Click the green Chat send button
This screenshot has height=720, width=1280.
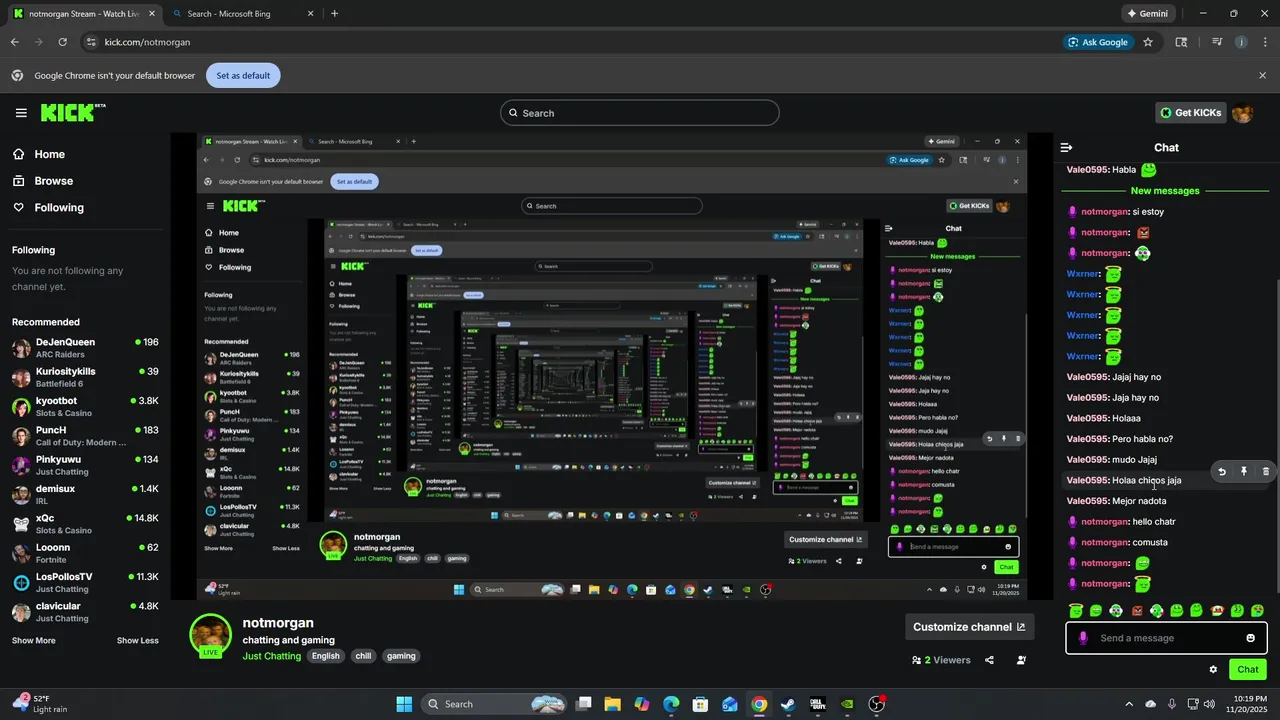(x=1248, y=670)
